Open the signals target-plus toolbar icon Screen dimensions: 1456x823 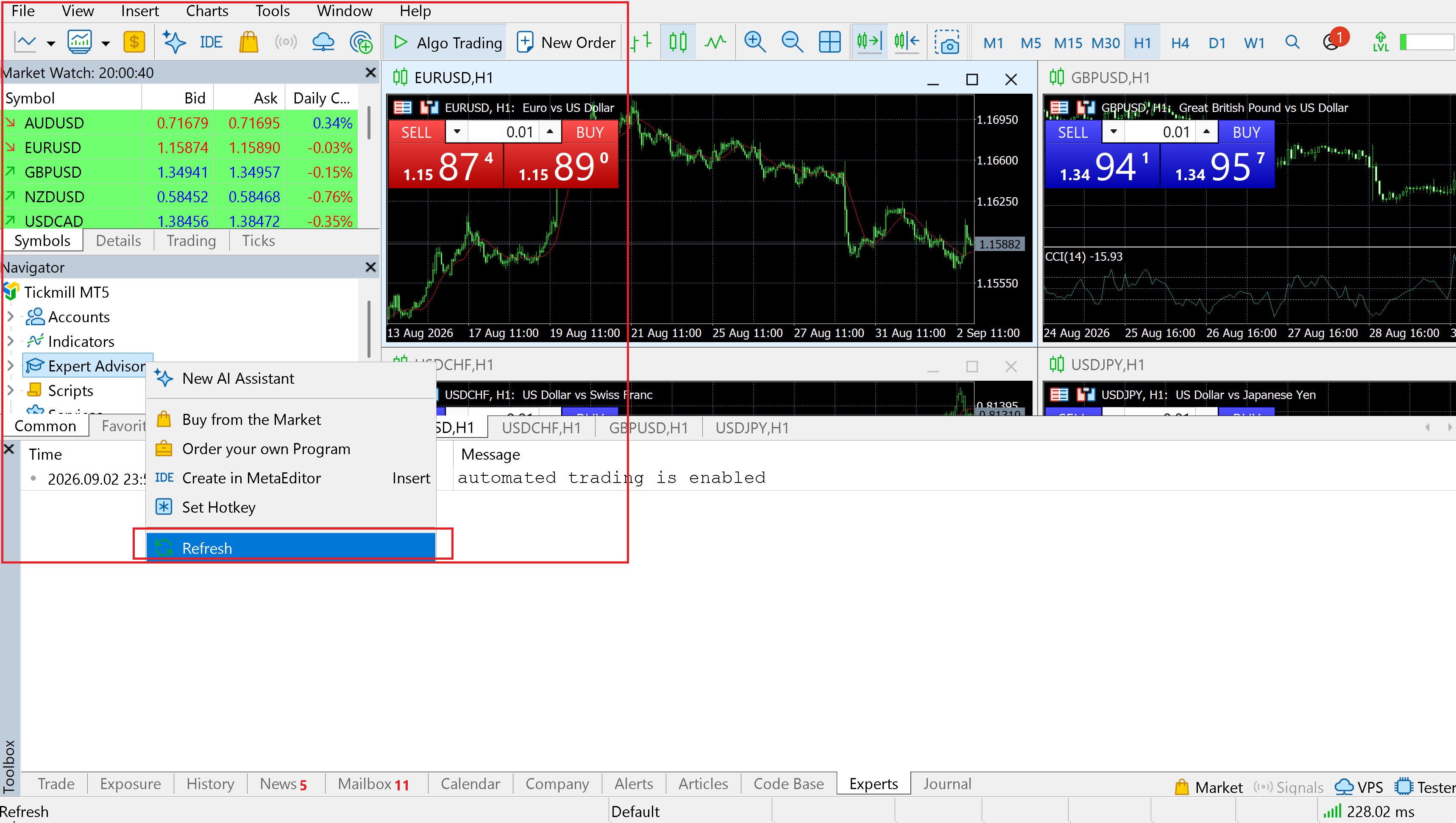coord(361,42)
